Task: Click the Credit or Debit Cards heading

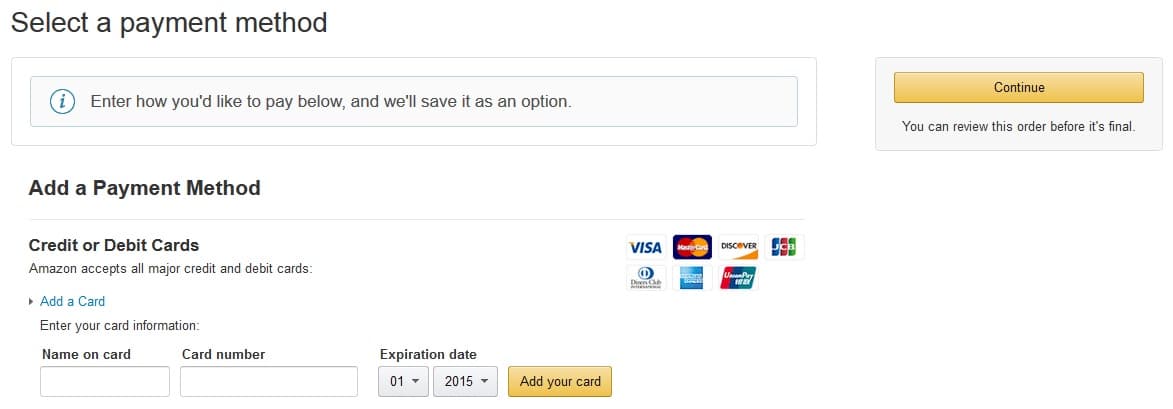Action: tap(114, 245)
